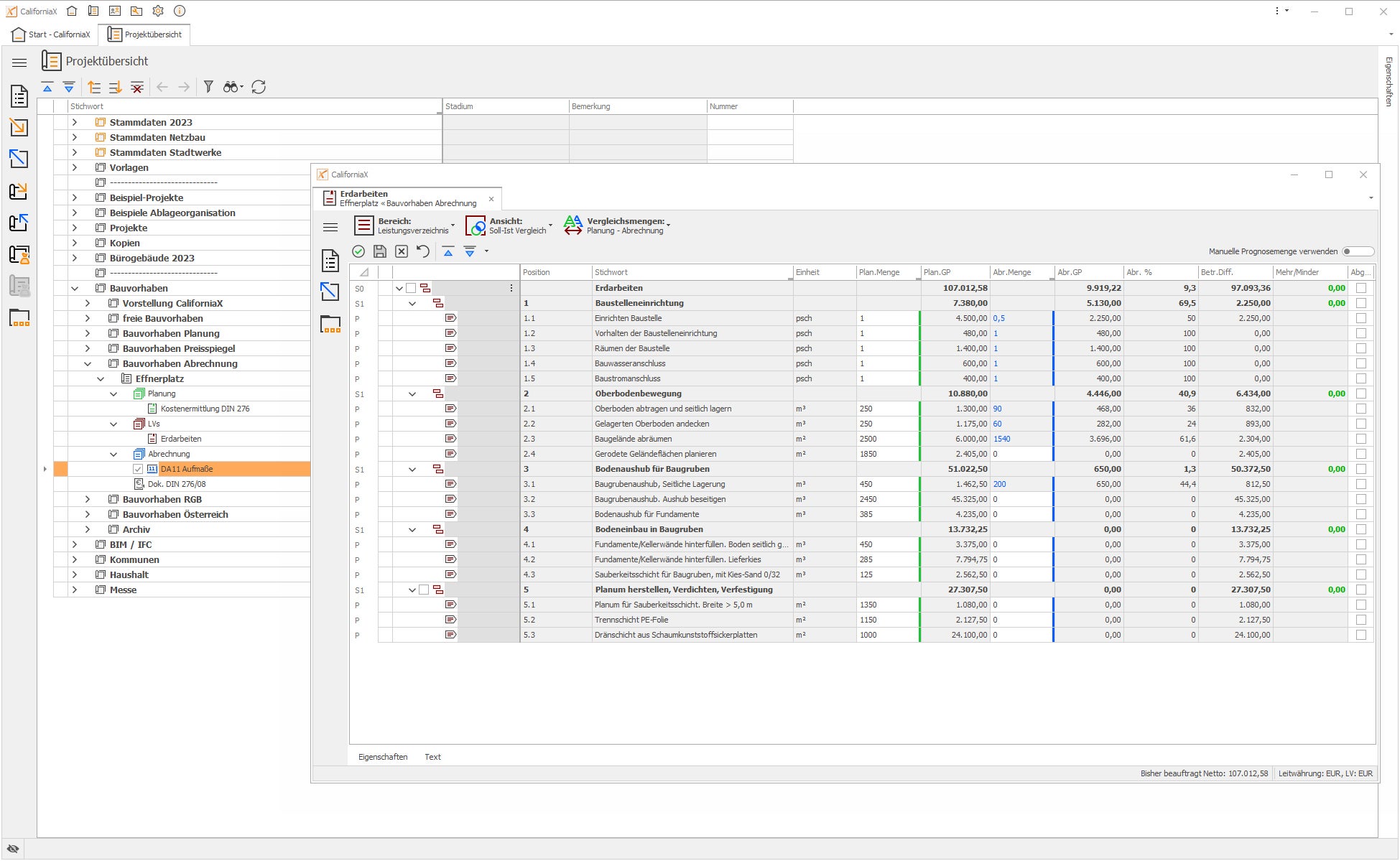Click the delete red X icon in toolbar
The height and width of the screenshot is (861, 1400).
[136, 87]
